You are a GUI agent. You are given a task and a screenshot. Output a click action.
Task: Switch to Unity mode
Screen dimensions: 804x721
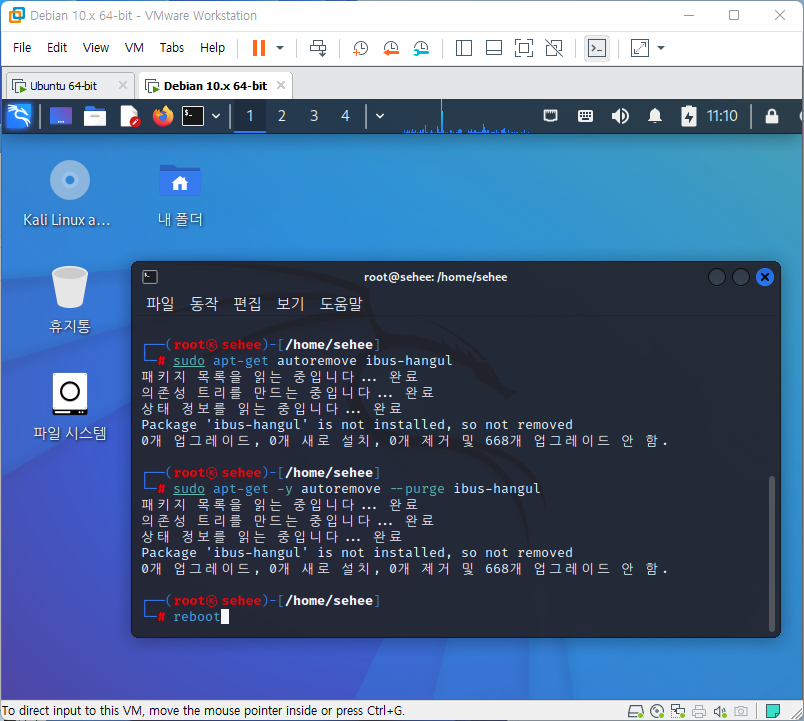point(554,48)
